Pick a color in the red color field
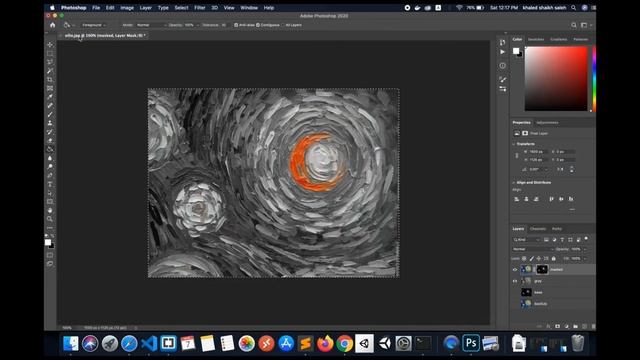 click(x=556, y=78)
